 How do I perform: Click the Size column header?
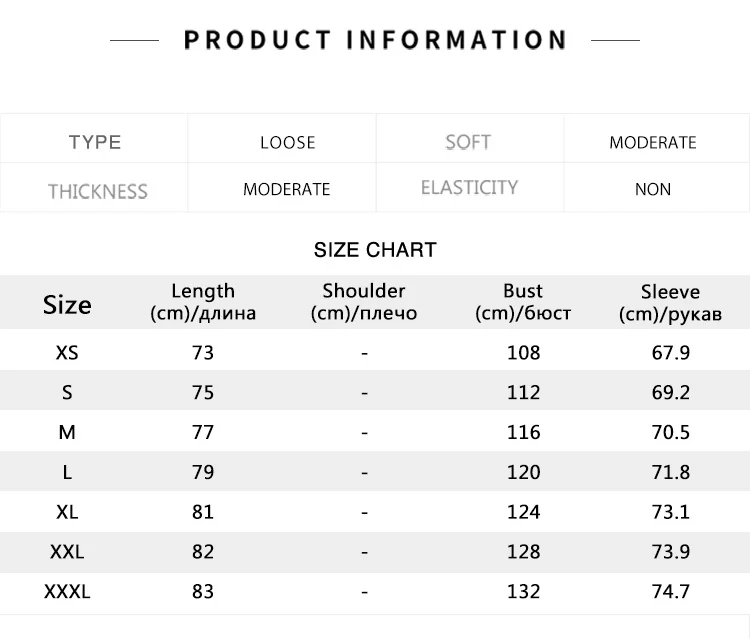pos(67,304)
